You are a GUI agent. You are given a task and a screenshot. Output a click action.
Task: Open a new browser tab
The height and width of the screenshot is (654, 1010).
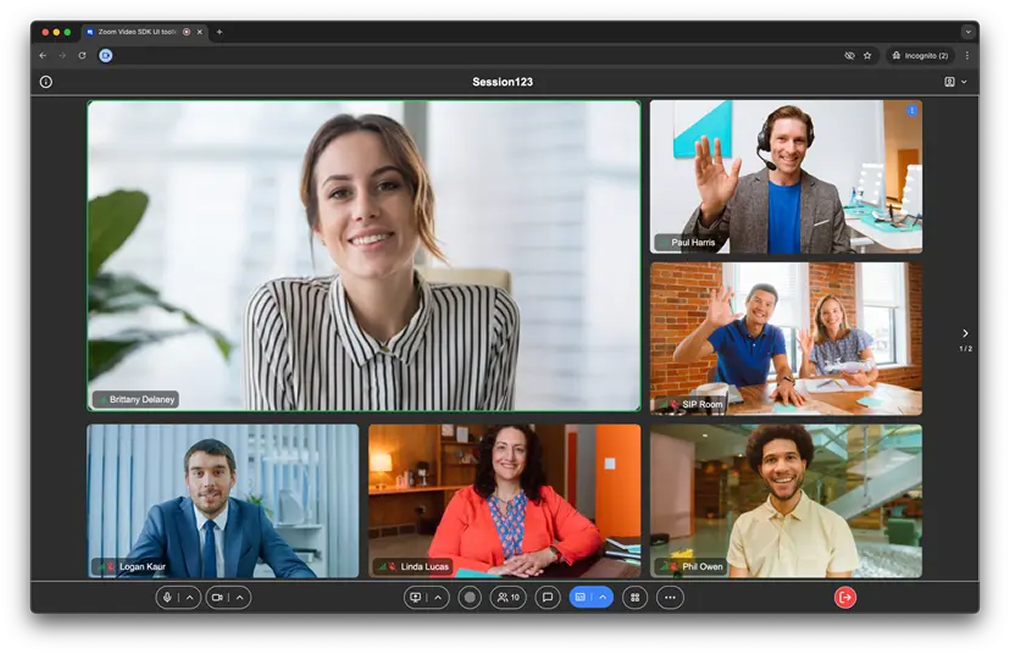[220, 32]
